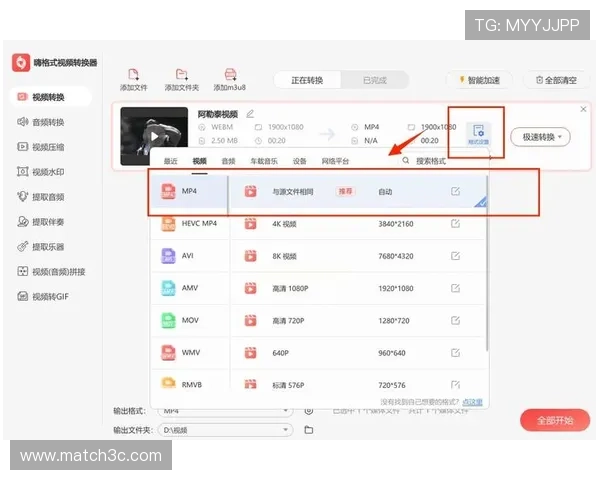600x480 pixels.
Task: Click the resolution list vertical scrollbar
Action: coord(487,263)
